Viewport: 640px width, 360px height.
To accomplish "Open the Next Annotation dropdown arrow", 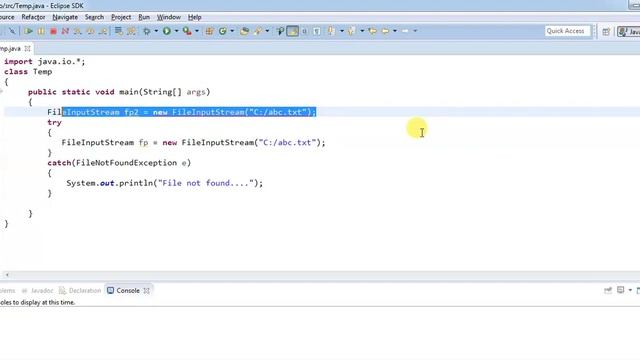I will tap(342, 31).
